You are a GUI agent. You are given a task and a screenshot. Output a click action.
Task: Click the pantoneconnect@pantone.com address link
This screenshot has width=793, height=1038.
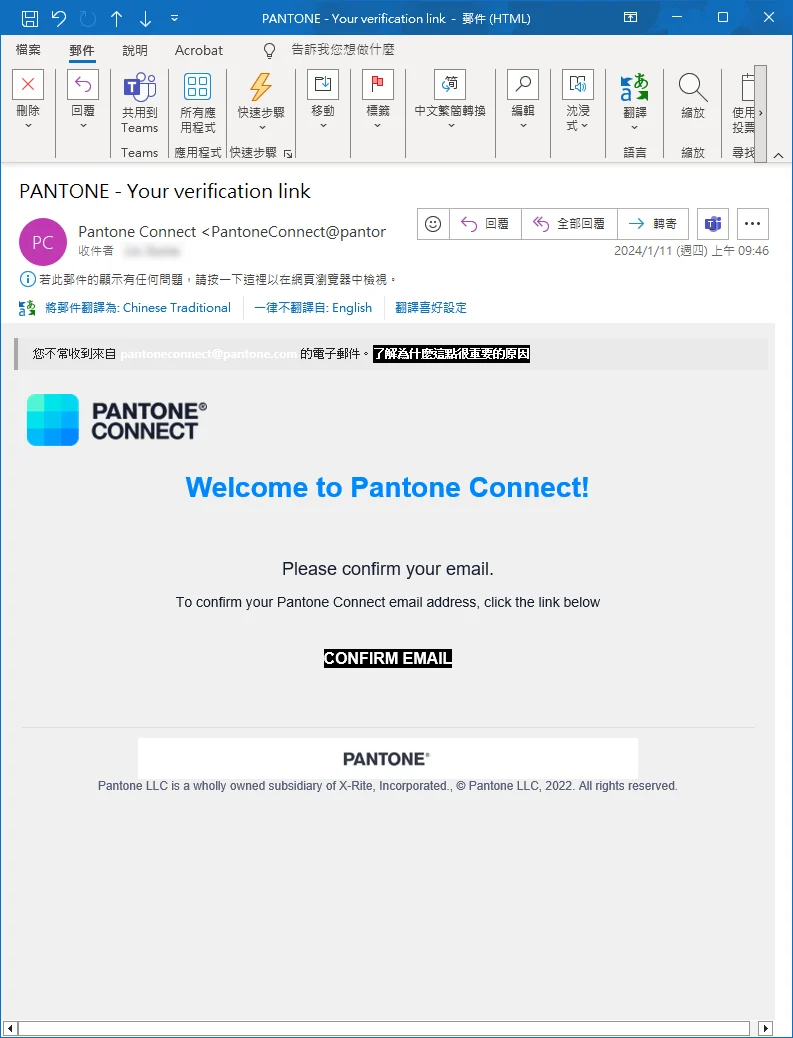209,354
